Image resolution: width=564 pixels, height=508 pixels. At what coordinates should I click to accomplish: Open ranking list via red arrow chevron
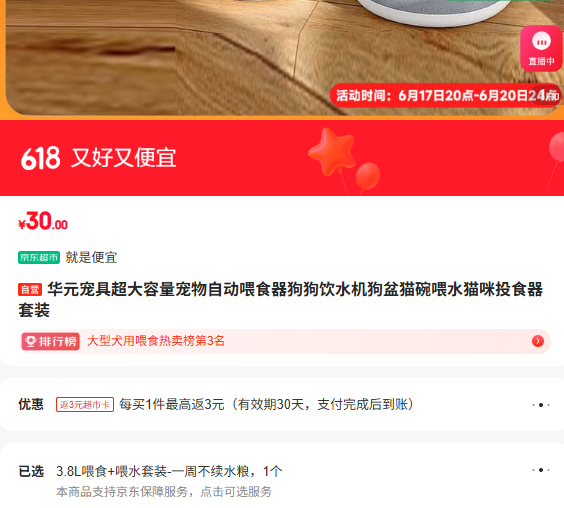tap(538, 341)
